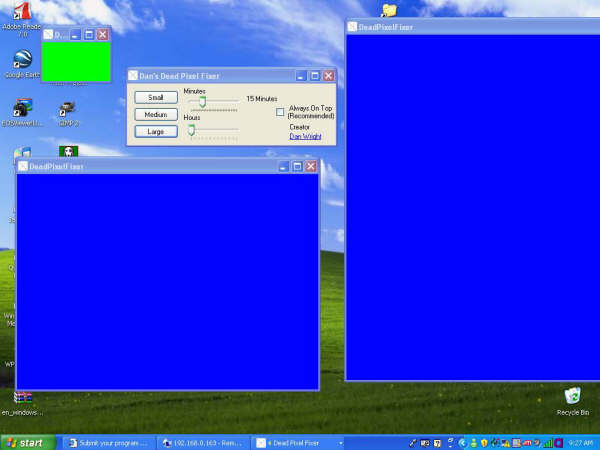The image size is (600, 450).
Task: Click the yellow shield tray icon
Action: click(x=484, y=443)
